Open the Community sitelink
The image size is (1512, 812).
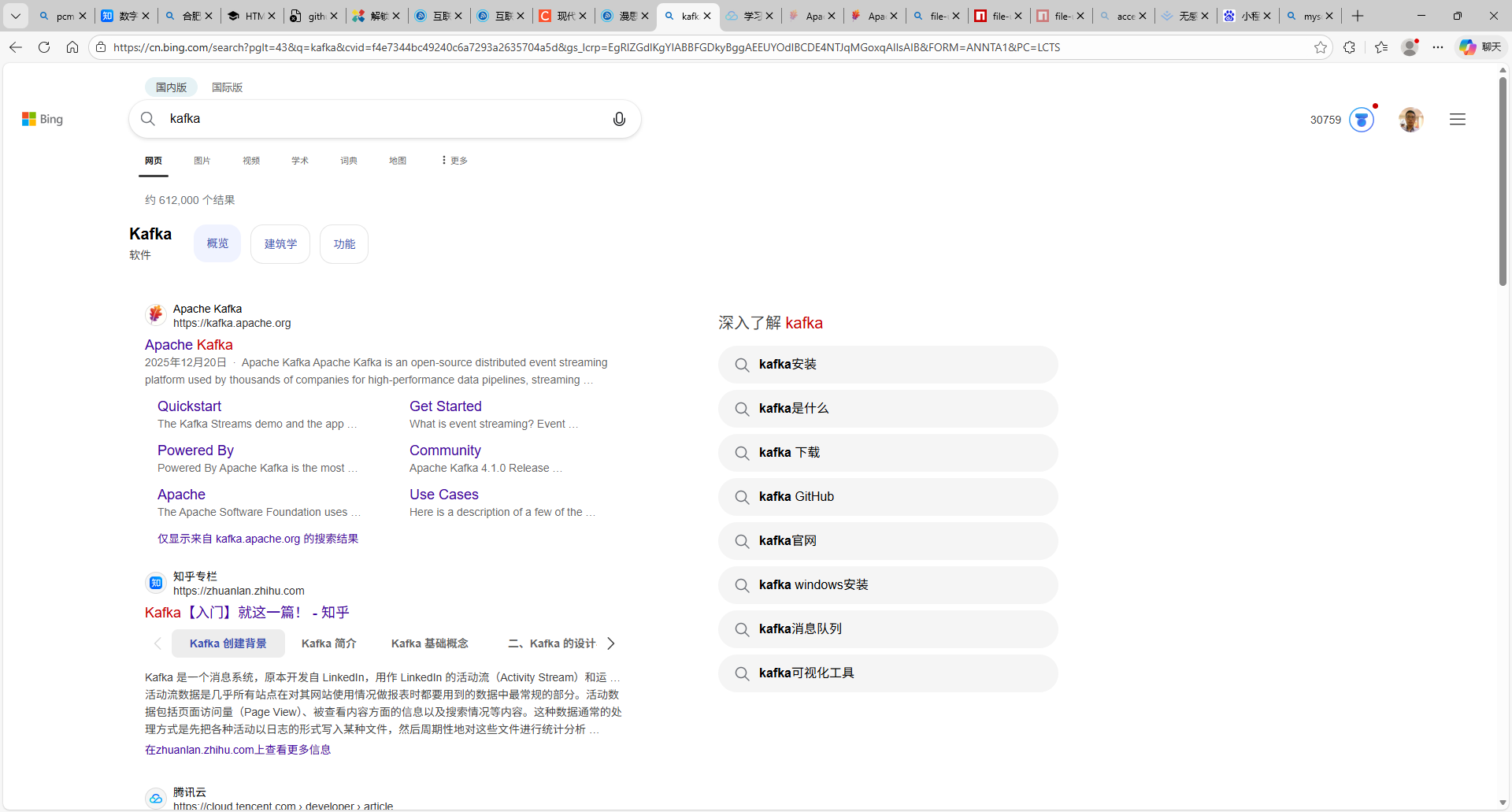(x=445, y=450)
